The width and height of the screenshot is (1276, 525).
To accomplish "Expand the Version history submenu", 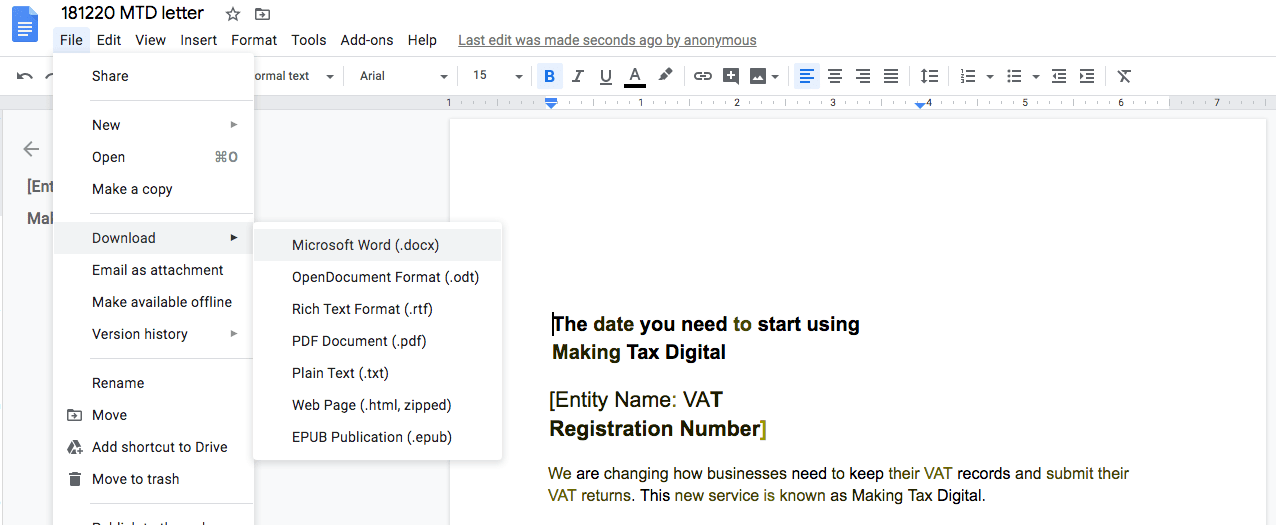I will [154, 334].
